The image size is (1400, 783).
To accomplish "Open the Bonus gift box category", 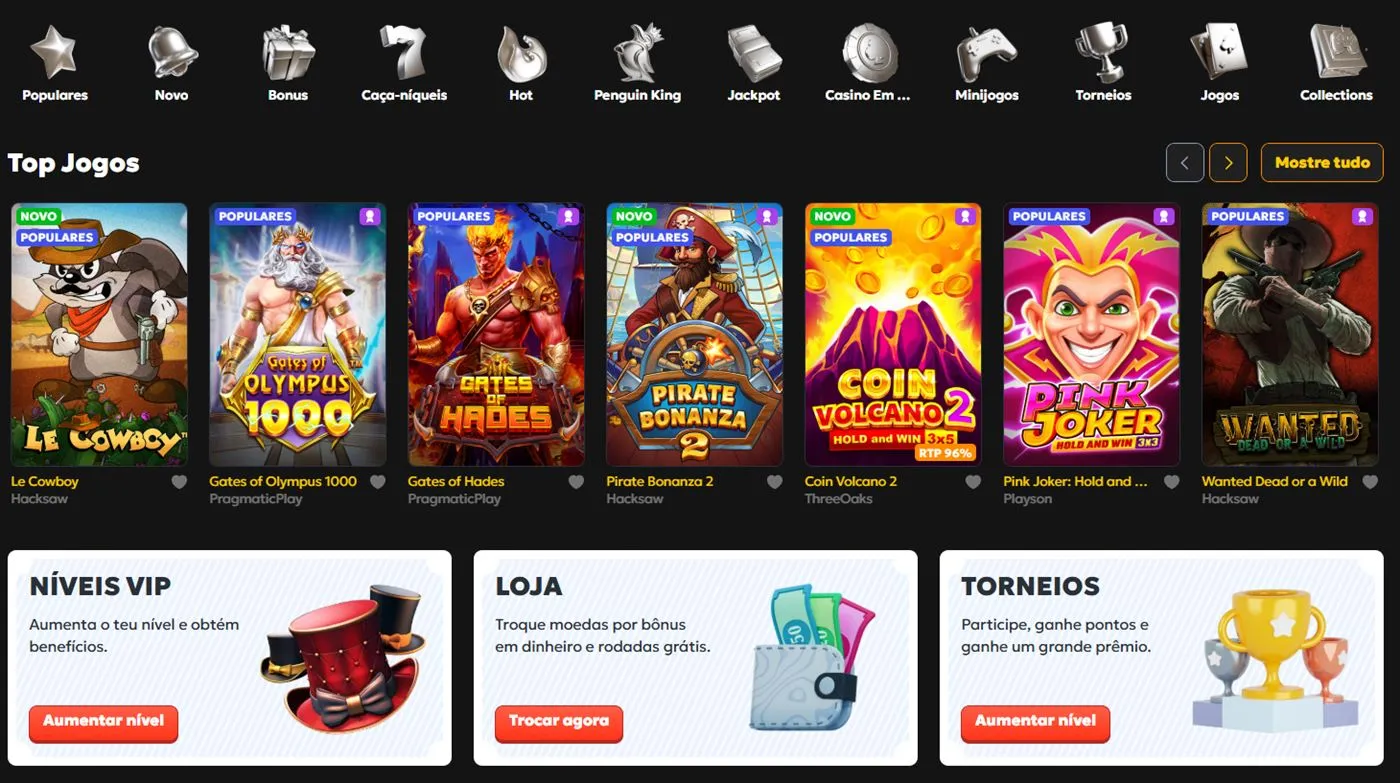I will [x=288, y=63].
